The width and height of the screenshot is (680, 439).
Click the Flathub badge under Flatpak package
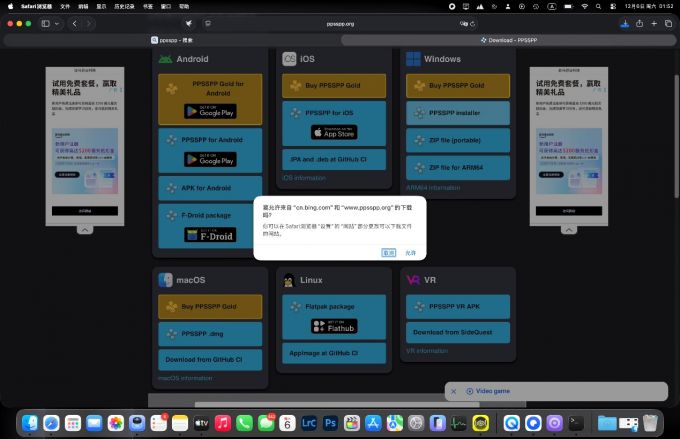click(x=333, y=326)
